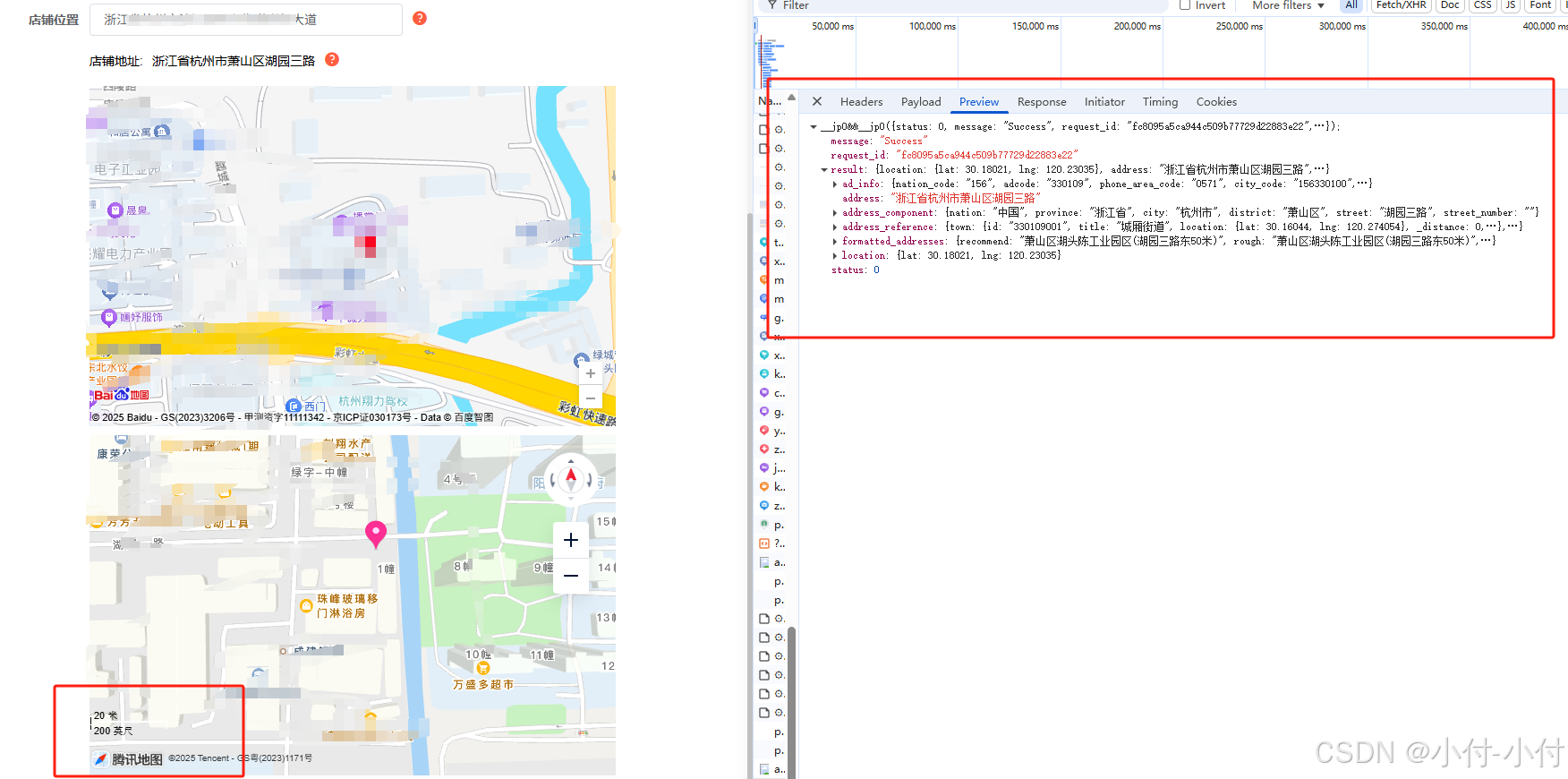This screenshot has height=779, width=1568.
Task: Zoom in on the Tencent map
Action: [571, 540]
